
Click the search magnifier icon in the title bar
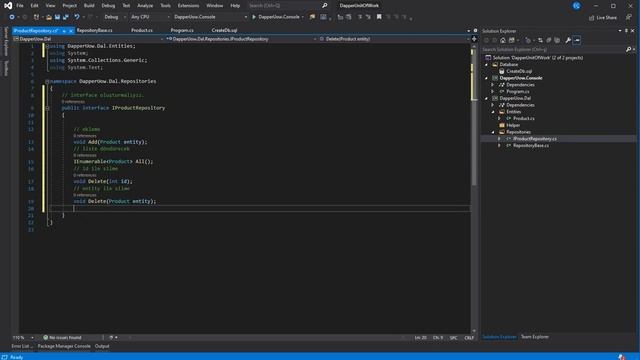[x=324, y=6]
